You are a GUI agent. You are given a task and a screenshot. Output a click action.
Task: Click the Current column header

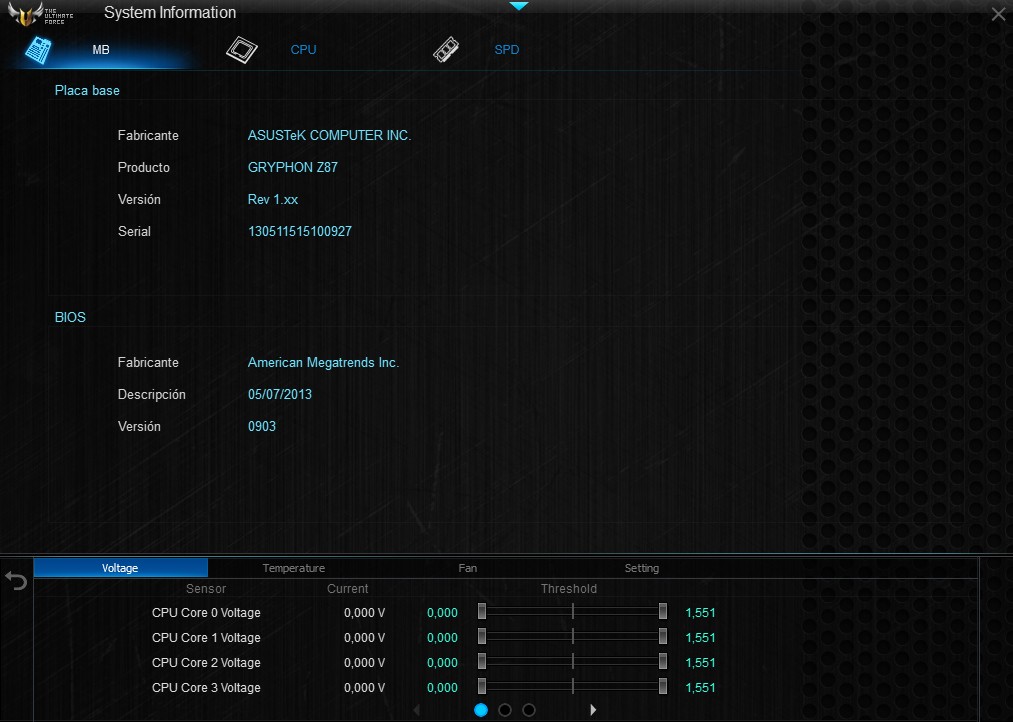coord(348,588)
